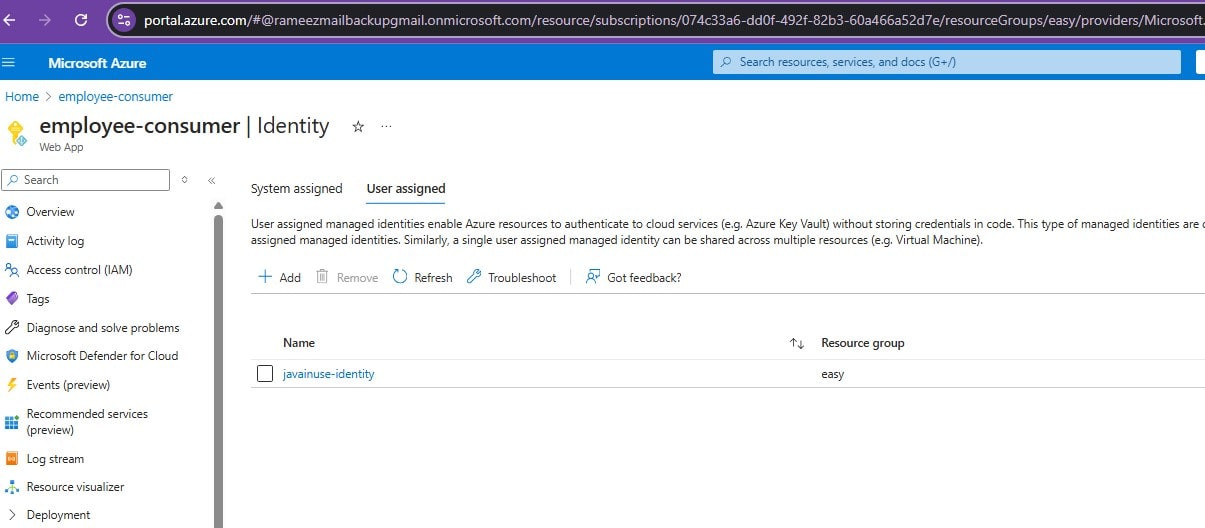Viewport: 1205px width, 528px height.
Task: Click the Home breadcrumb link
Action: point(22,97)
